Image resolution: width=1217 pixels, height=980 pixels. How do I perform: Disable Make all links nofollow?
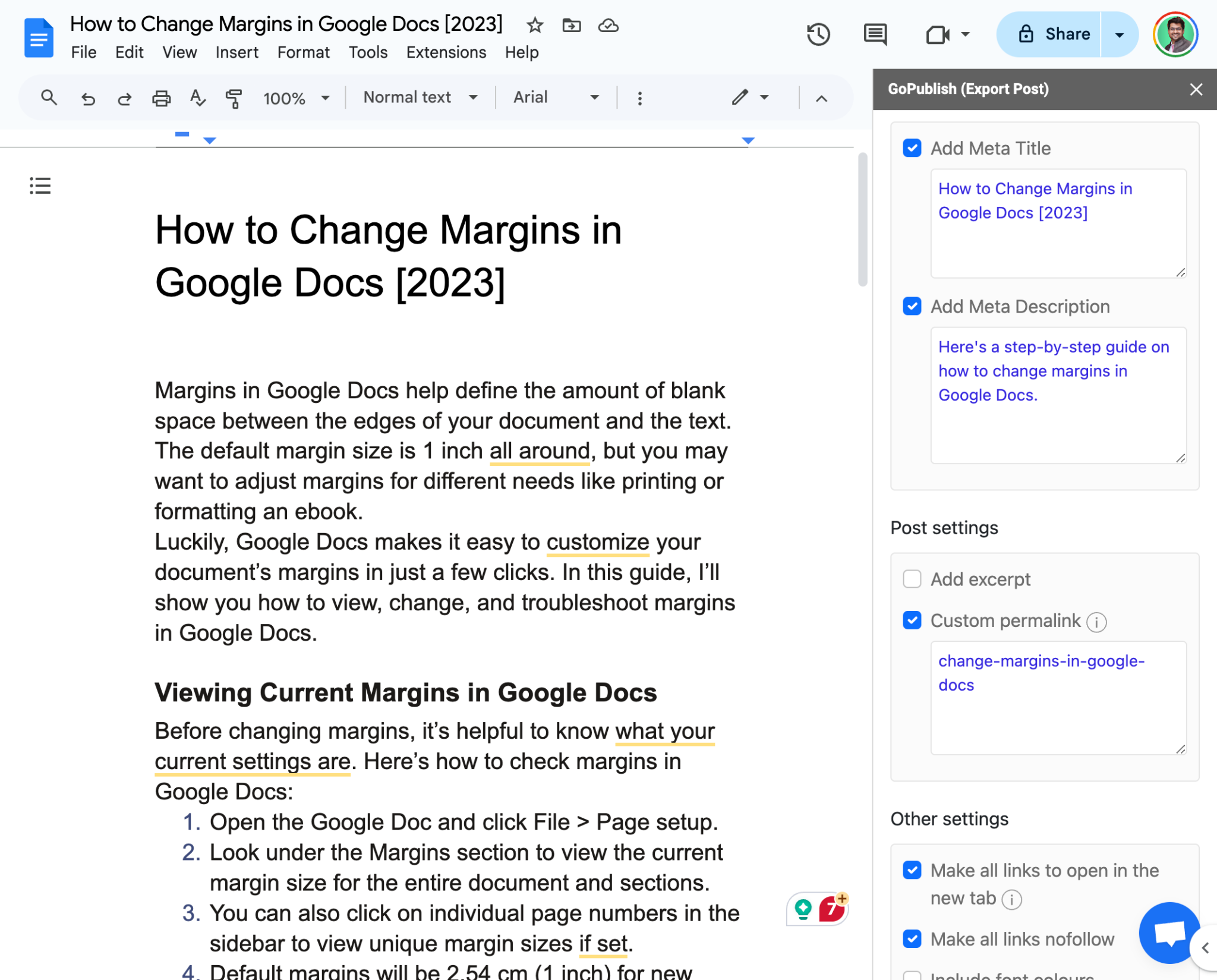click(912, 938)
